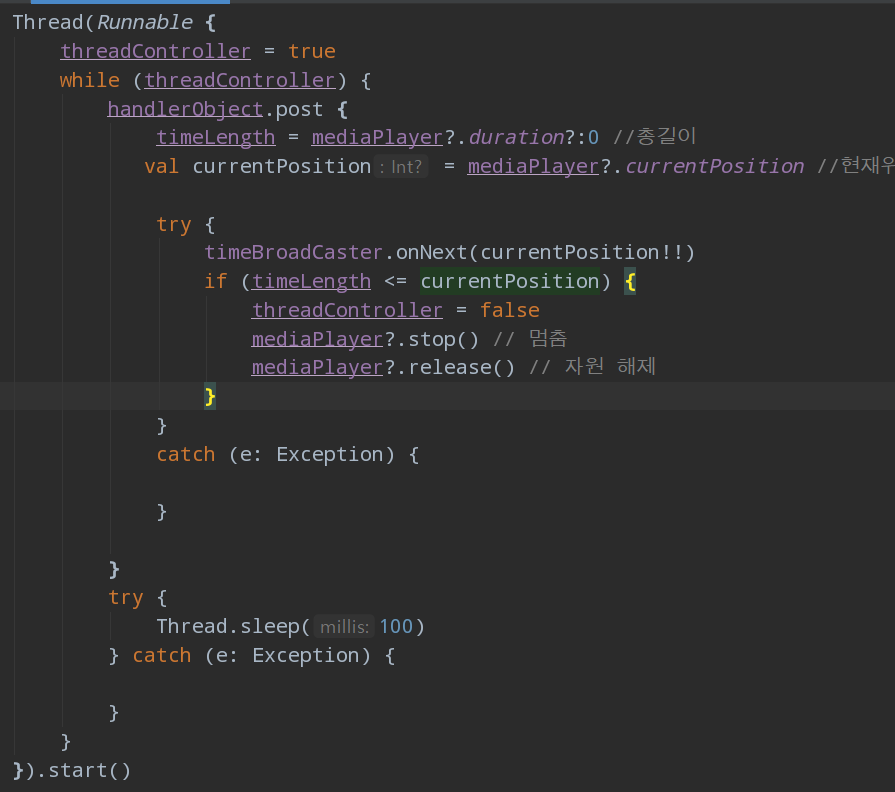
Task: Click the italic 'currentPosition' property after mediaPlayer
Action: pyautogui.click(x=715, y=166)
